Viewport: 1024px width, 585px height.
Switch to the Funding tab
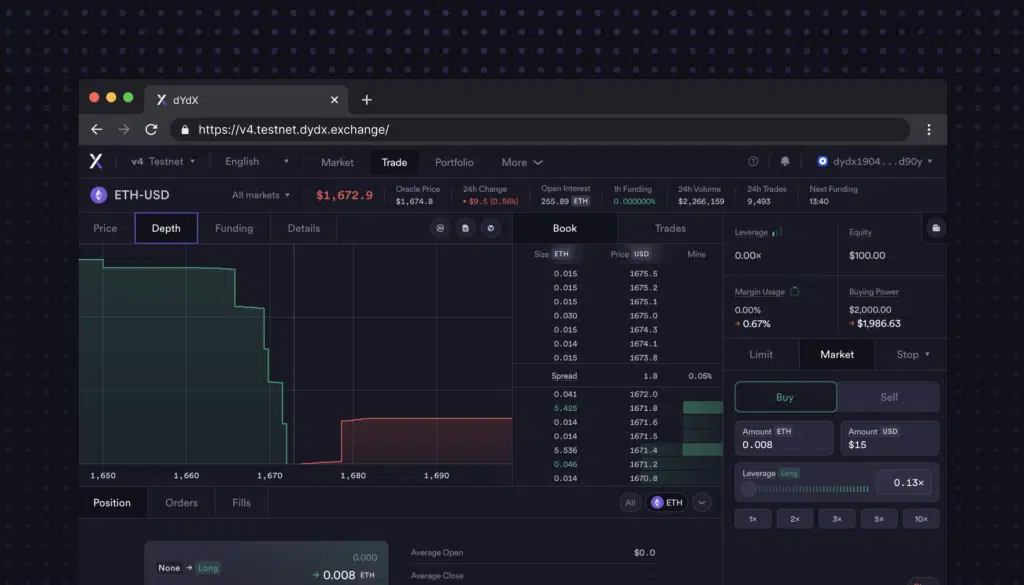click(234, 228)
